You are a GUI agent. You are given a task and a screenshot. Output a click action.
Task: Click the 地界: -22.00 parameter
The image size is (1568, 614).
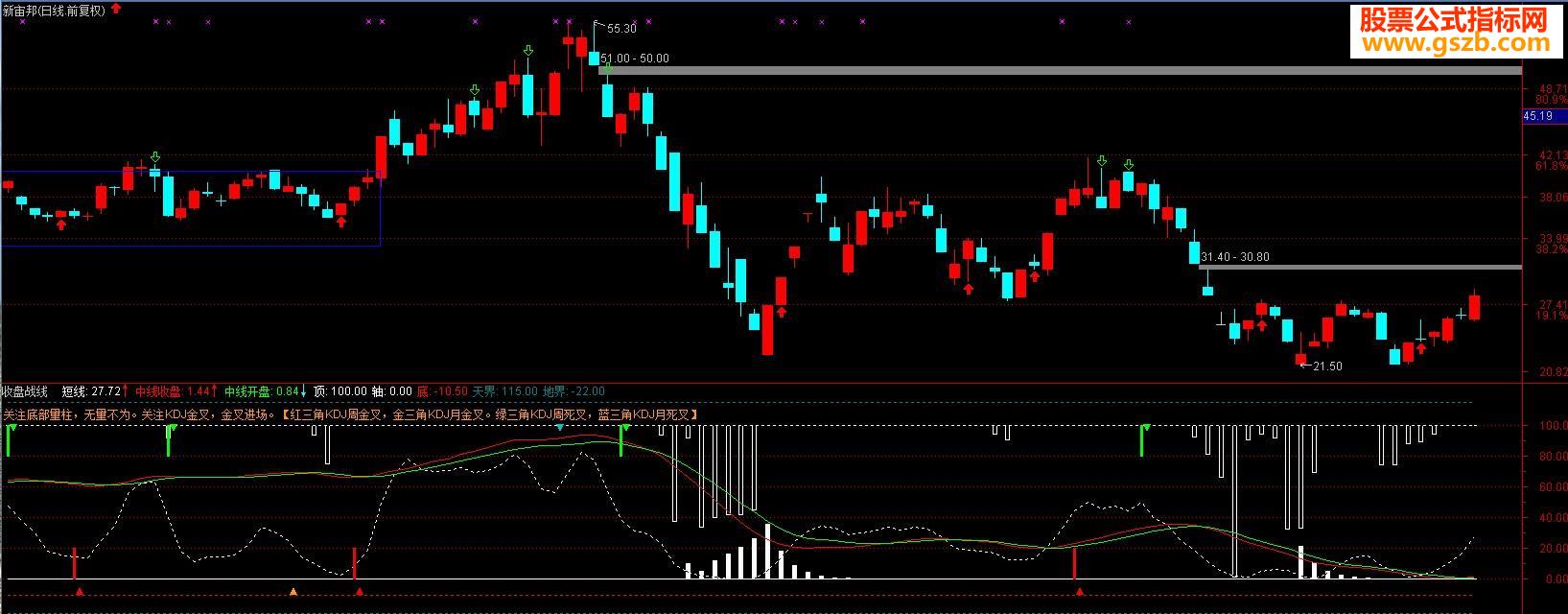[573, 391]
